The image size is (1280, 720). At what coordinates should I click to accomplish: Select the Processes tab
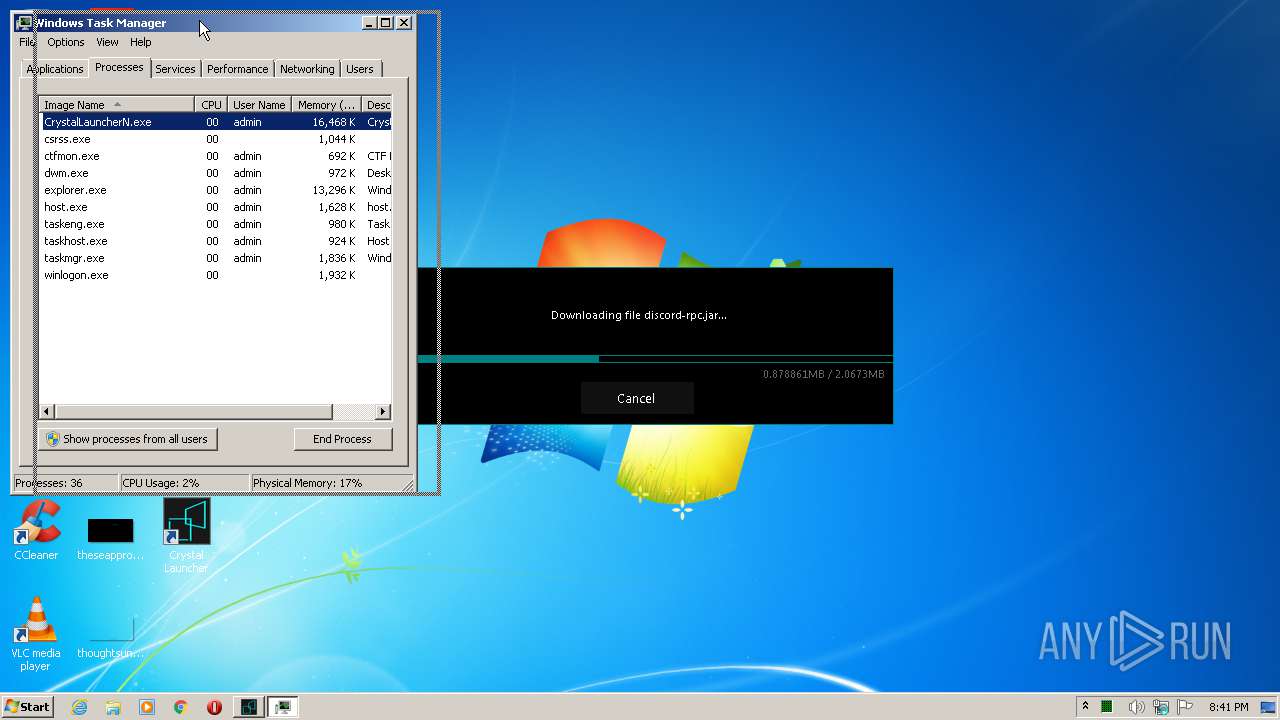click(119, 67)
